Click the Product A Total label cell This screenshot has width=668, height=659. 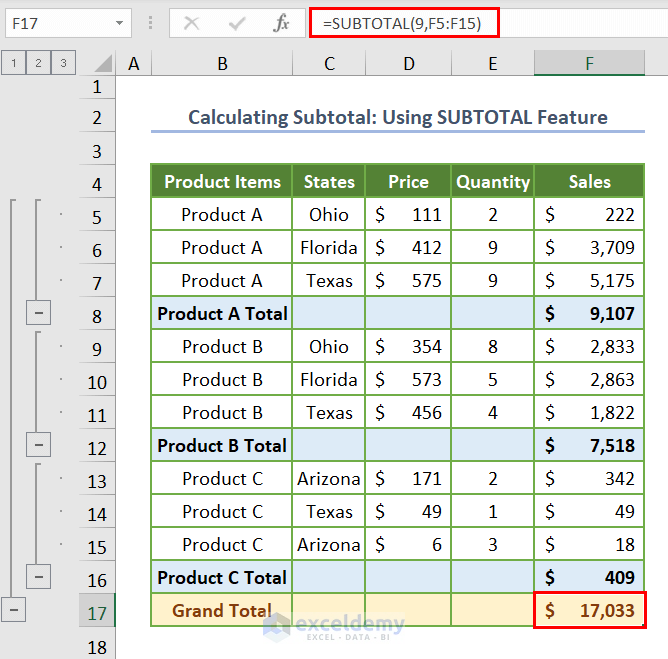click(222, 314)
